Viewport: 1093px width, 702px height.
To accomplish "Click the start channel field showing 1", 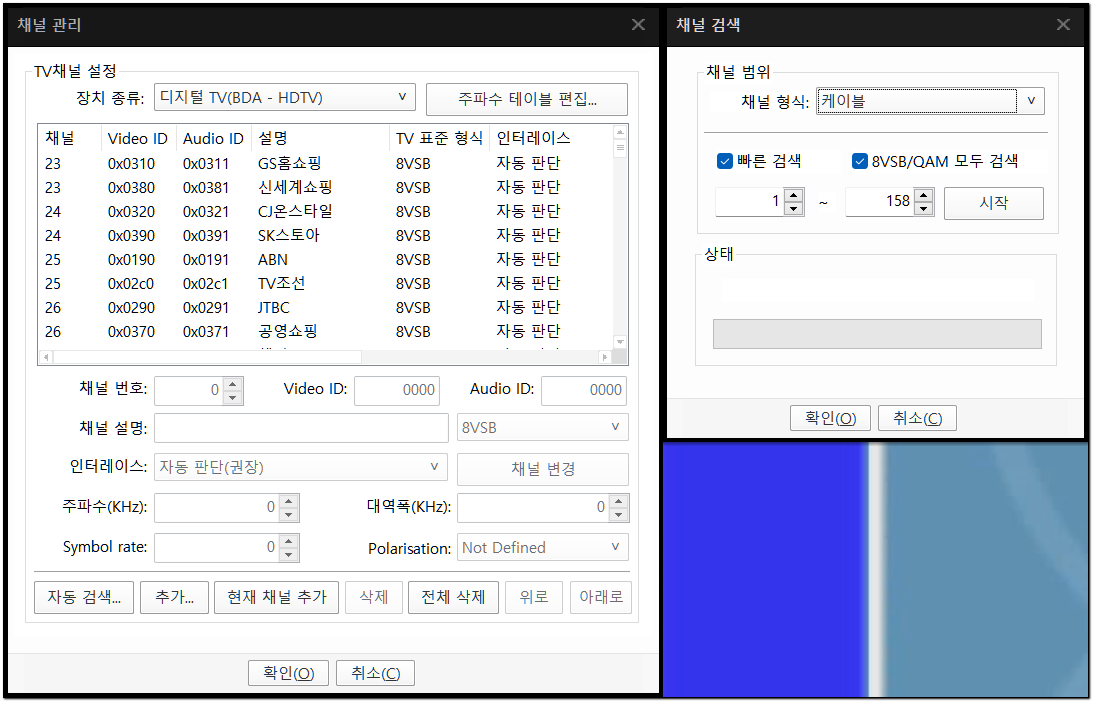I will pos(749,202).
